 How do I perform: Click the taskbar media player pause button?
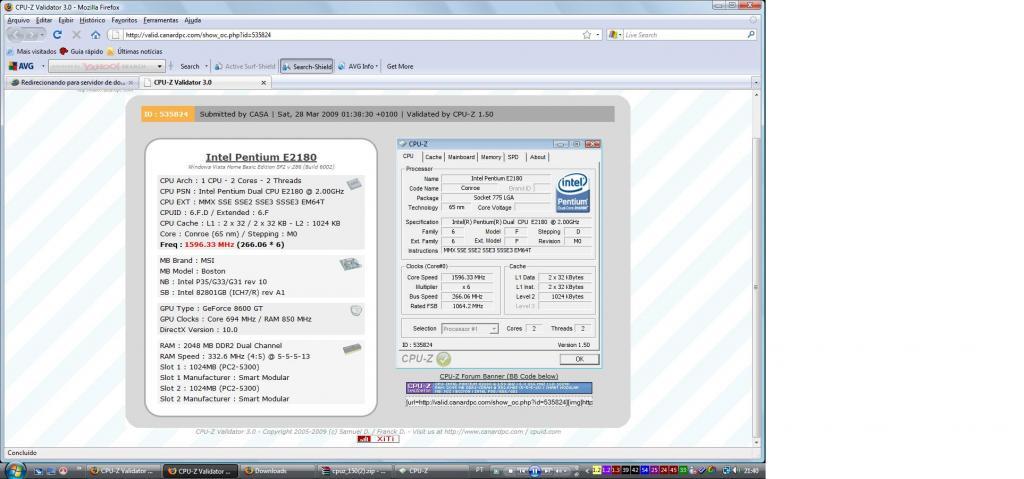[x=534, y=471]
